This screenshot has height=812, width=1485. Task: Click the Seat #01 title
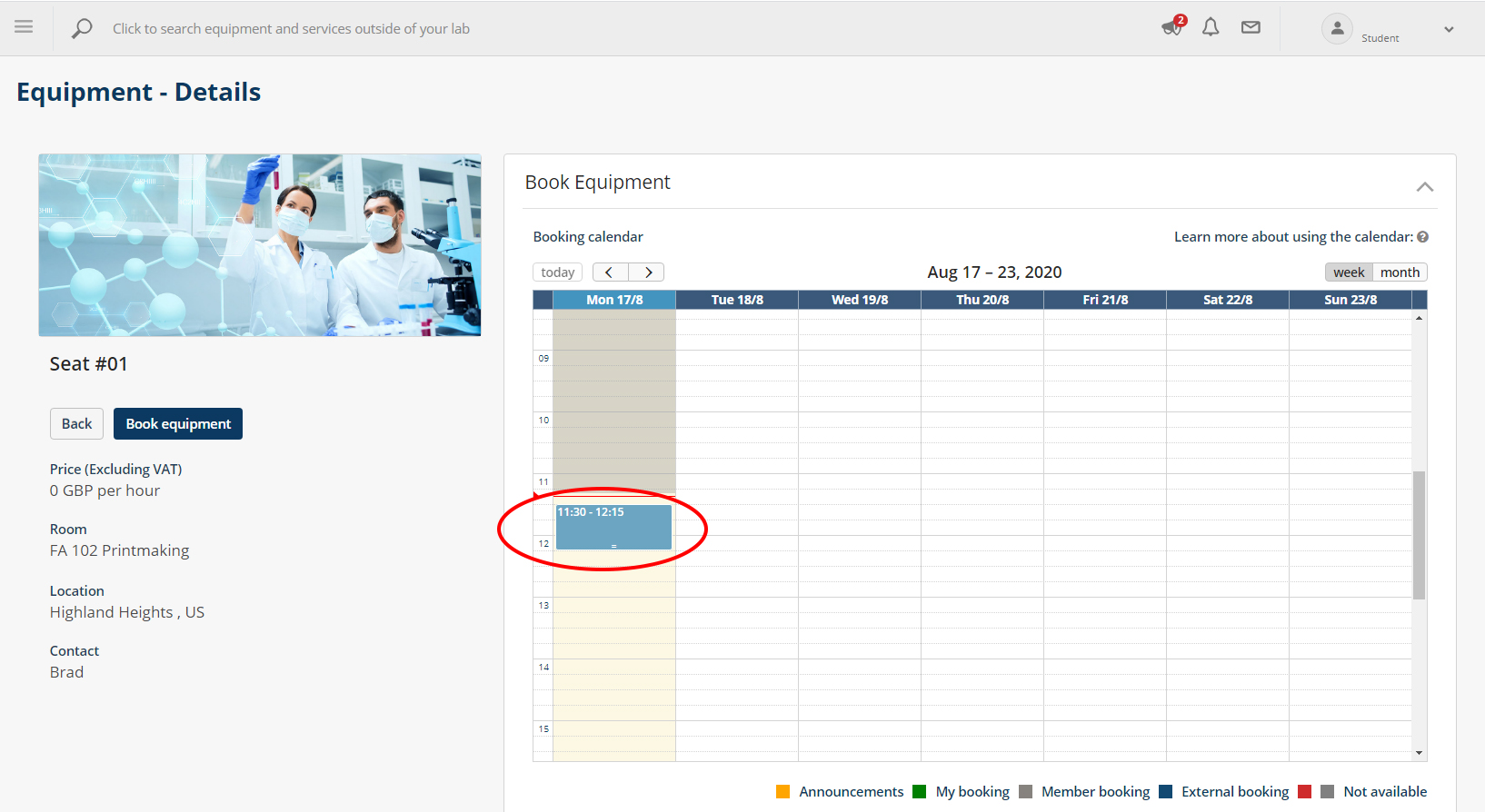(x=88, y=364)
